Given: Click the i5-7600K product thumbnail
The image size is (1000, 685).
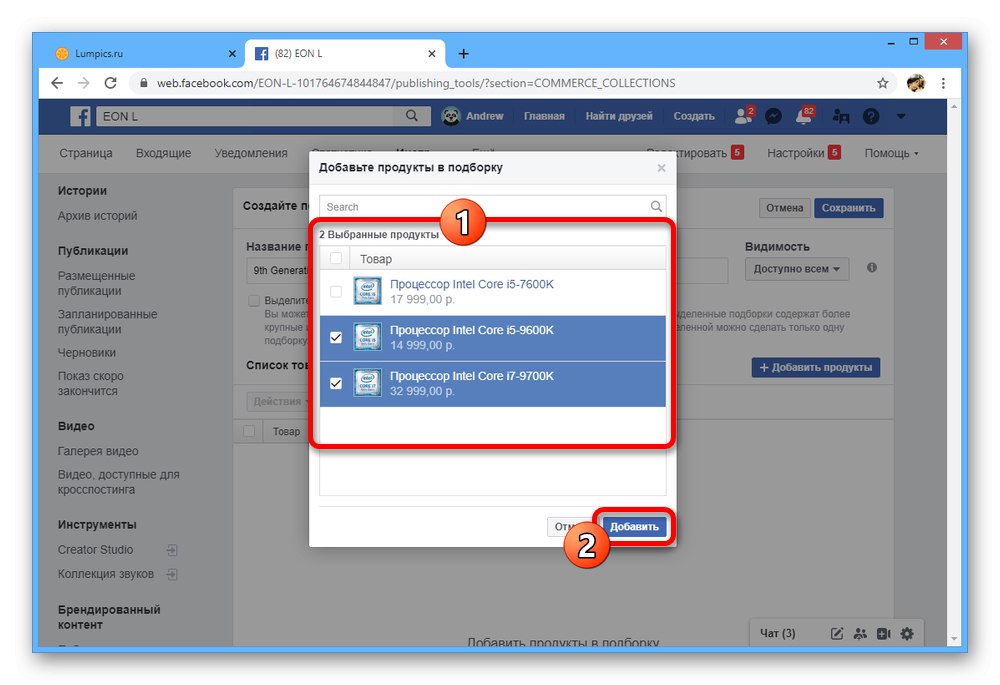Looking at the screenshot, I should 367,291.
